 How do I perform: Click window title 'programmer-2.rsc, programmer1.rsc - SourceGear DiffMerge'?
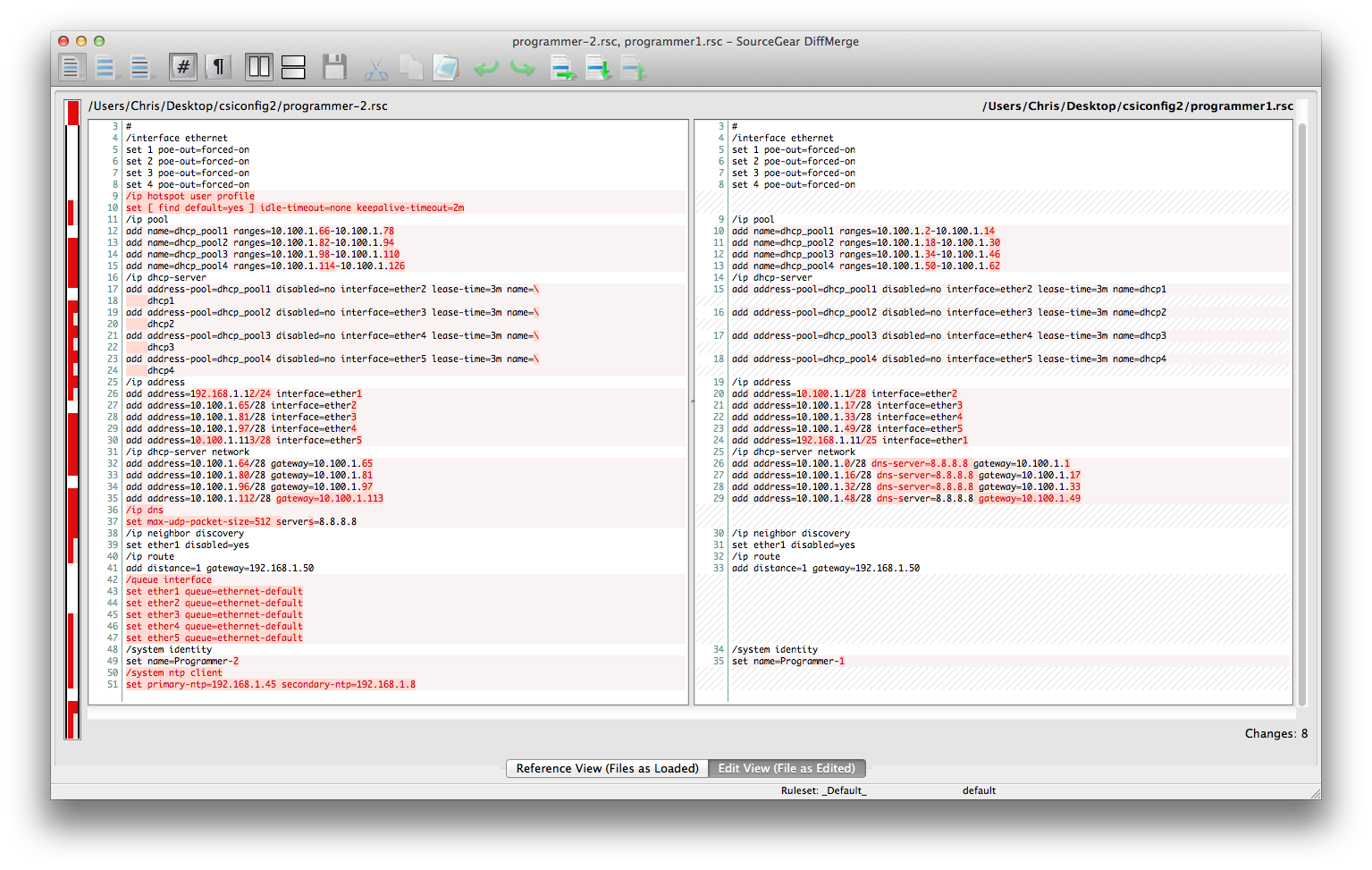click(x=686, y=41)
